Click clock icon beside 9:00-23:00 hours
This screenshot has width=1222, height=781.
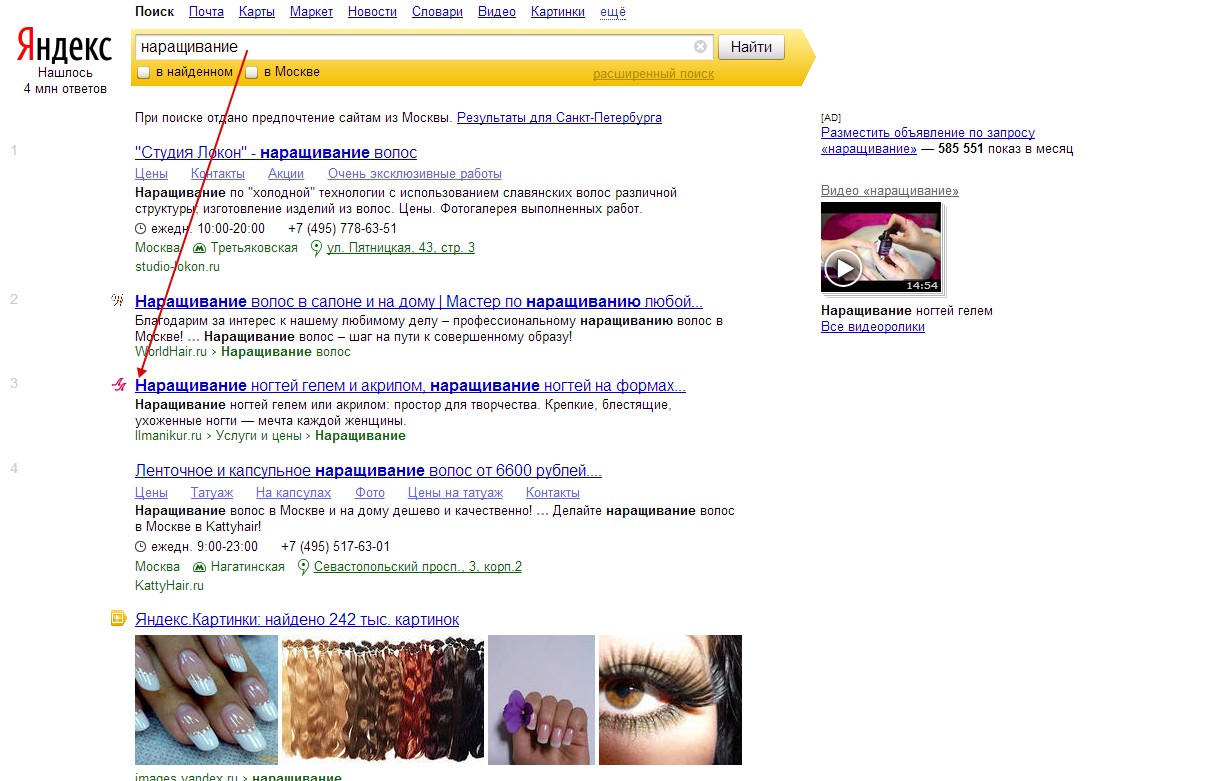pos(140,547)
